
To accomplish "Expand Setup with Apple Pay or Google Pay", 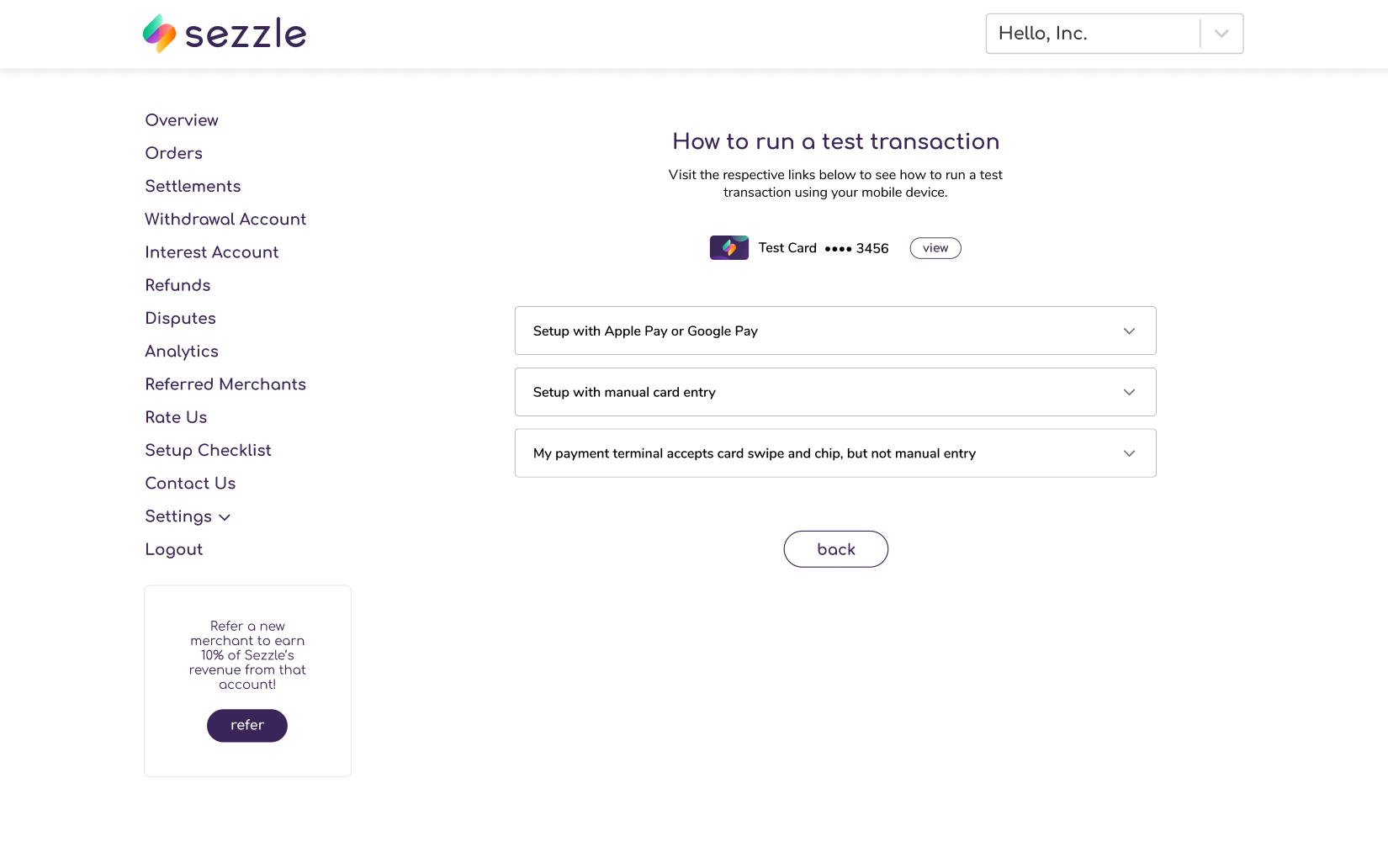I will coord(834,331).
